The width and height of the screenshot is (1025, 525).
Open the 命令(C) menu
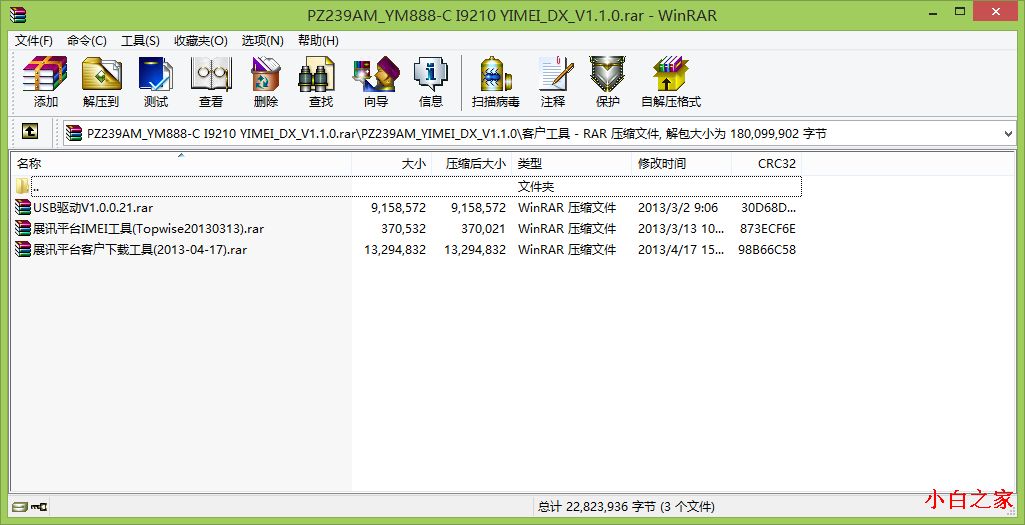pyautogui.click(x=87, y=41)
